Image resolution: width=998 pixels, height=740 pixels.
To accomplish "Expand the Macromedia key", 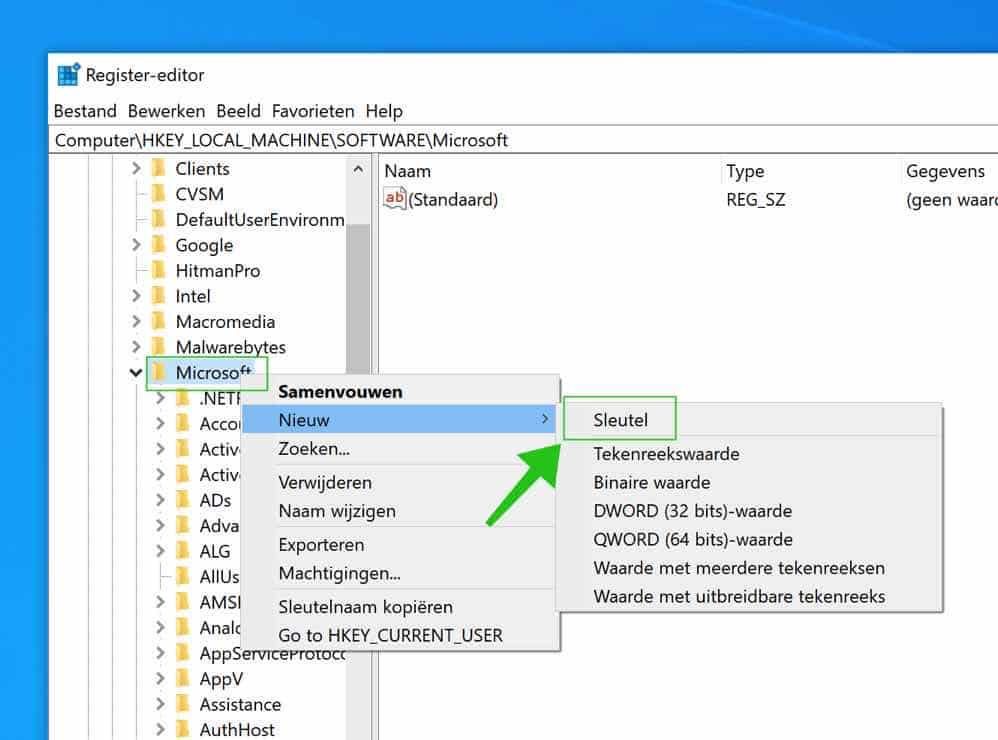I will (136, 321).
